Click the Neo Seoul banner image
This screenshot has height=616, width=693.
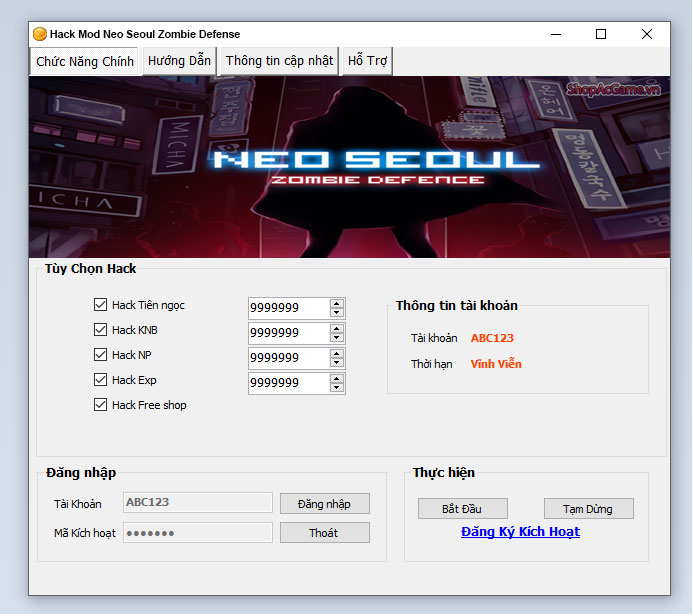click(x=350, y=167)
